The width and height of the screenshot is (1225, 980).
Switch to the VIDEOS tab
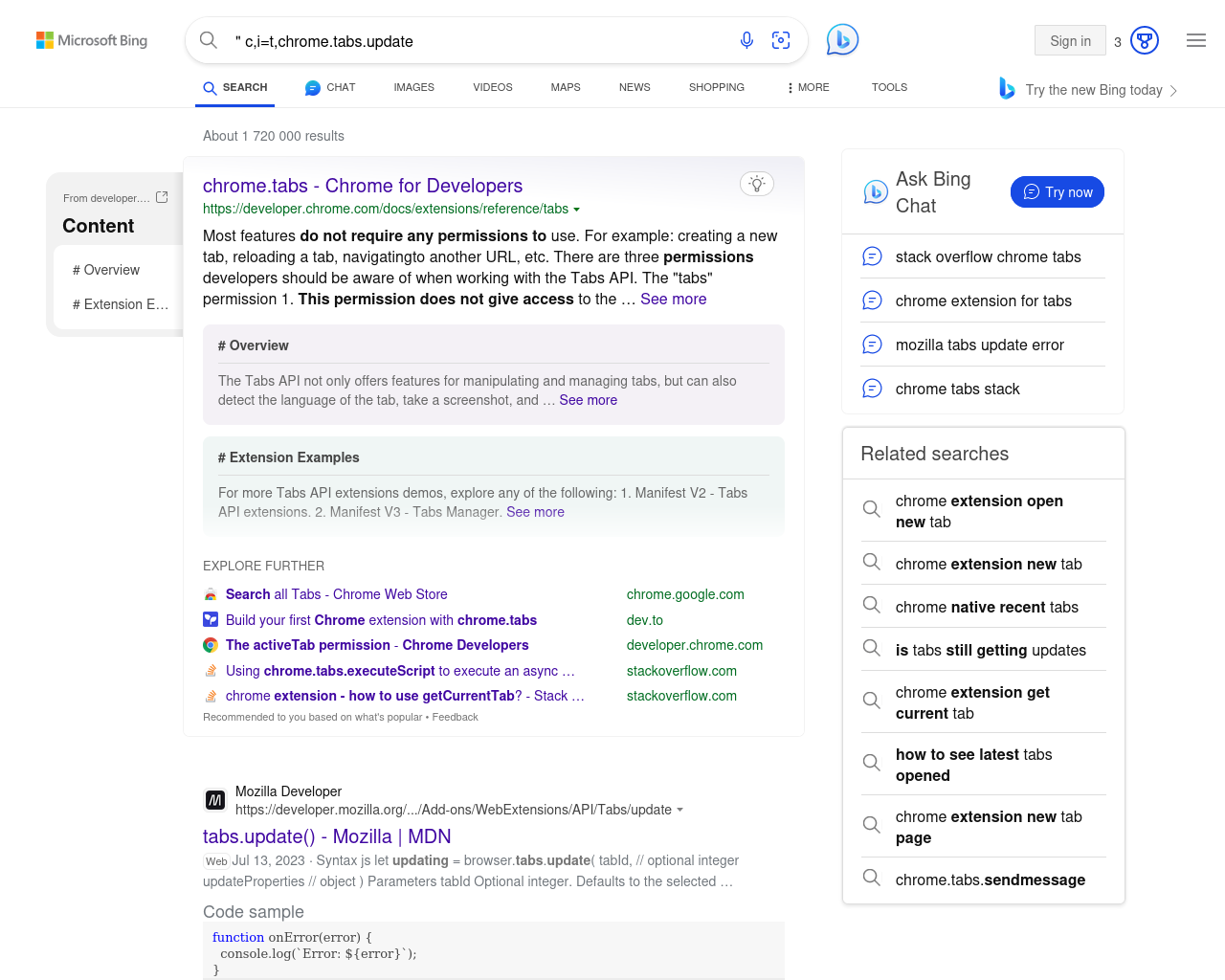(493, 87)
